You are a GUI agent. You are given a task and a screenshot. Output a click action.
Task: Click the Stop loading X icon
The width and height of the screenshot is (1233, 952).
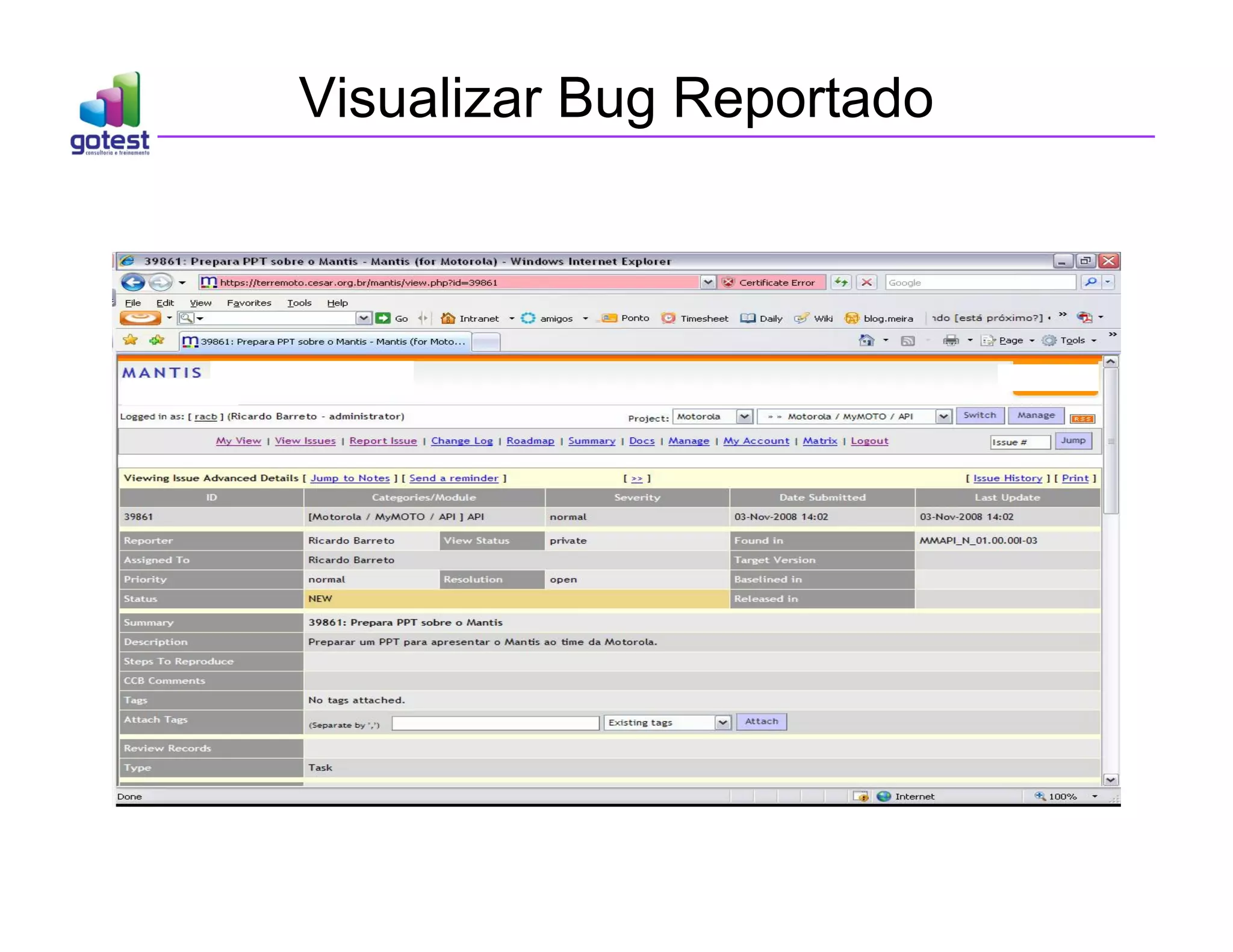(867, 282)
